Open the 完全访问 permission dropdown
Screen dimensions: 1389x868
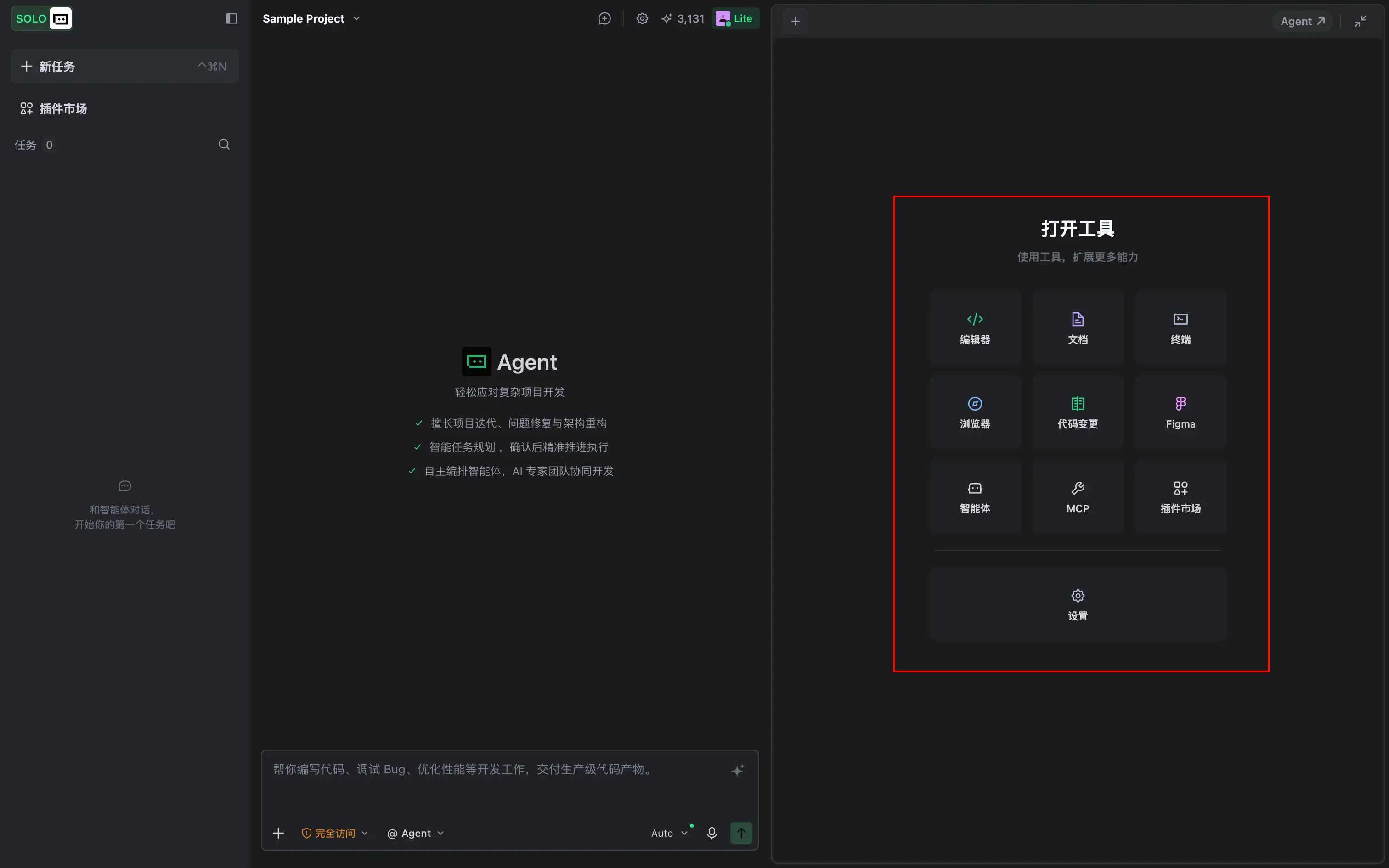click(335, 833)
